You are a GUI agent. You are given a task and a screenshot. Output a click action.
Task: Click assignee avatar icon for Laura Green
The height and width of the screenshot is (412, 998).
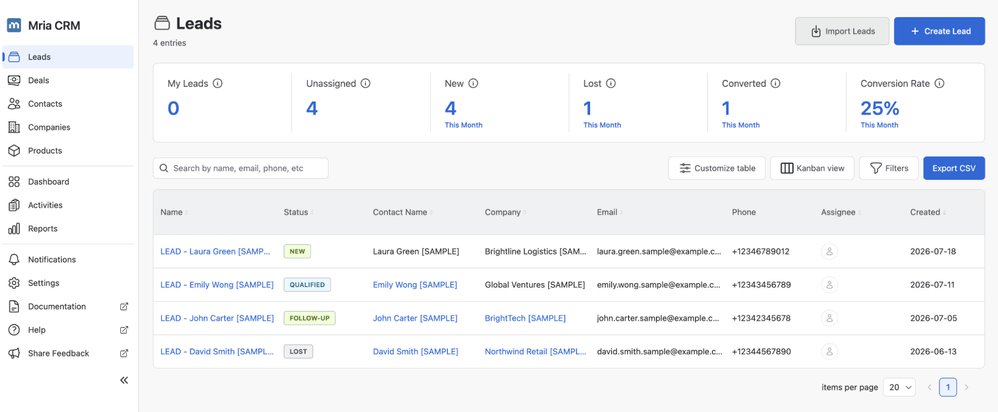tap(829, 252)
